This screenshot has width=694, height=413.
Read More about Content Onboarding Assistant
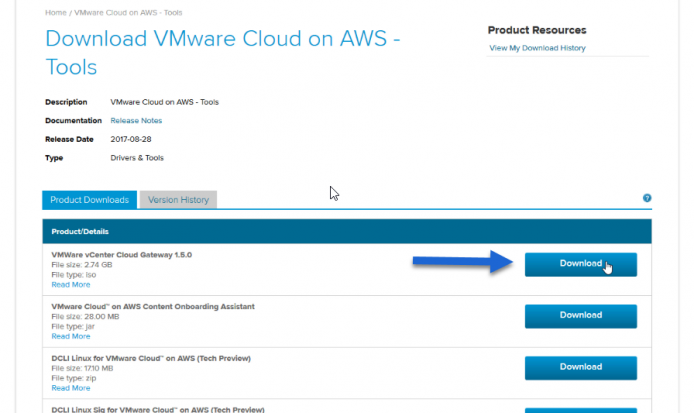click(x=71, y=336)
